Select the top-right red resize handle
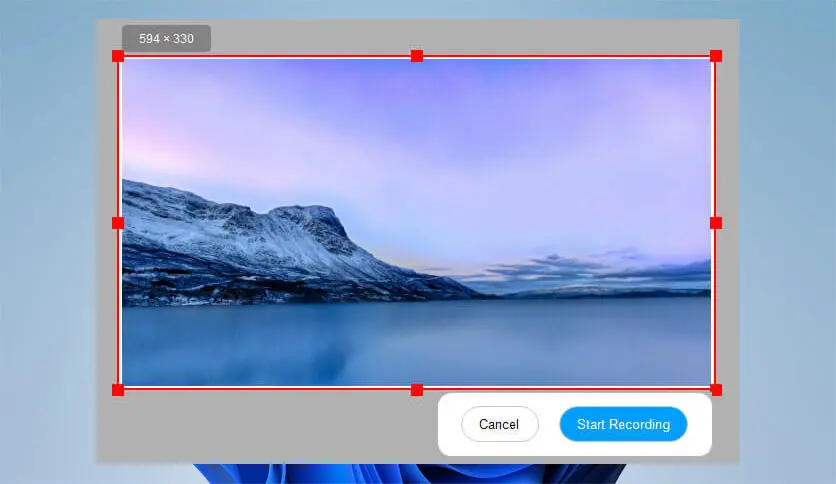Viewport: 836px width, 484px height. pyautogui.click(x=716, y=56)
